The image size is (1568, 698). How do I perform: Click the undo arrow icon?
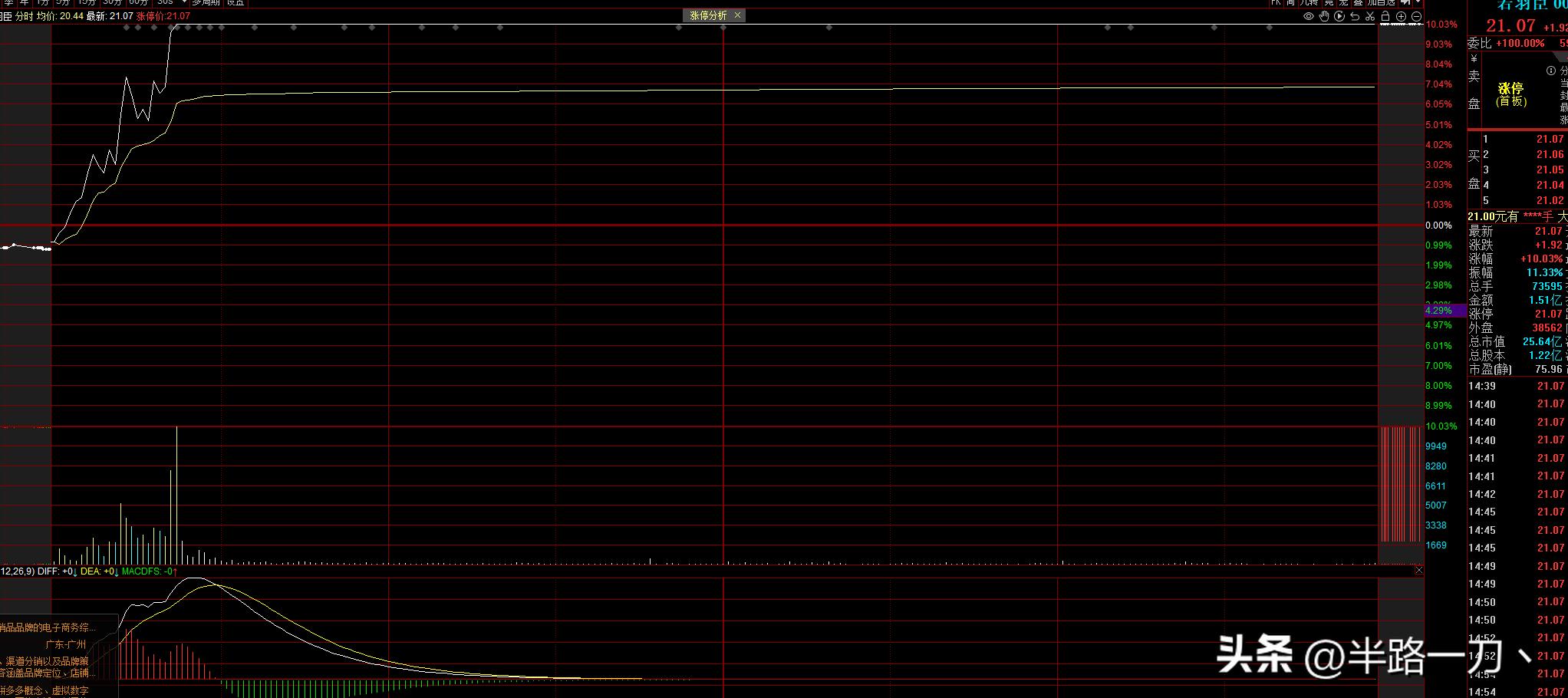1355,16
